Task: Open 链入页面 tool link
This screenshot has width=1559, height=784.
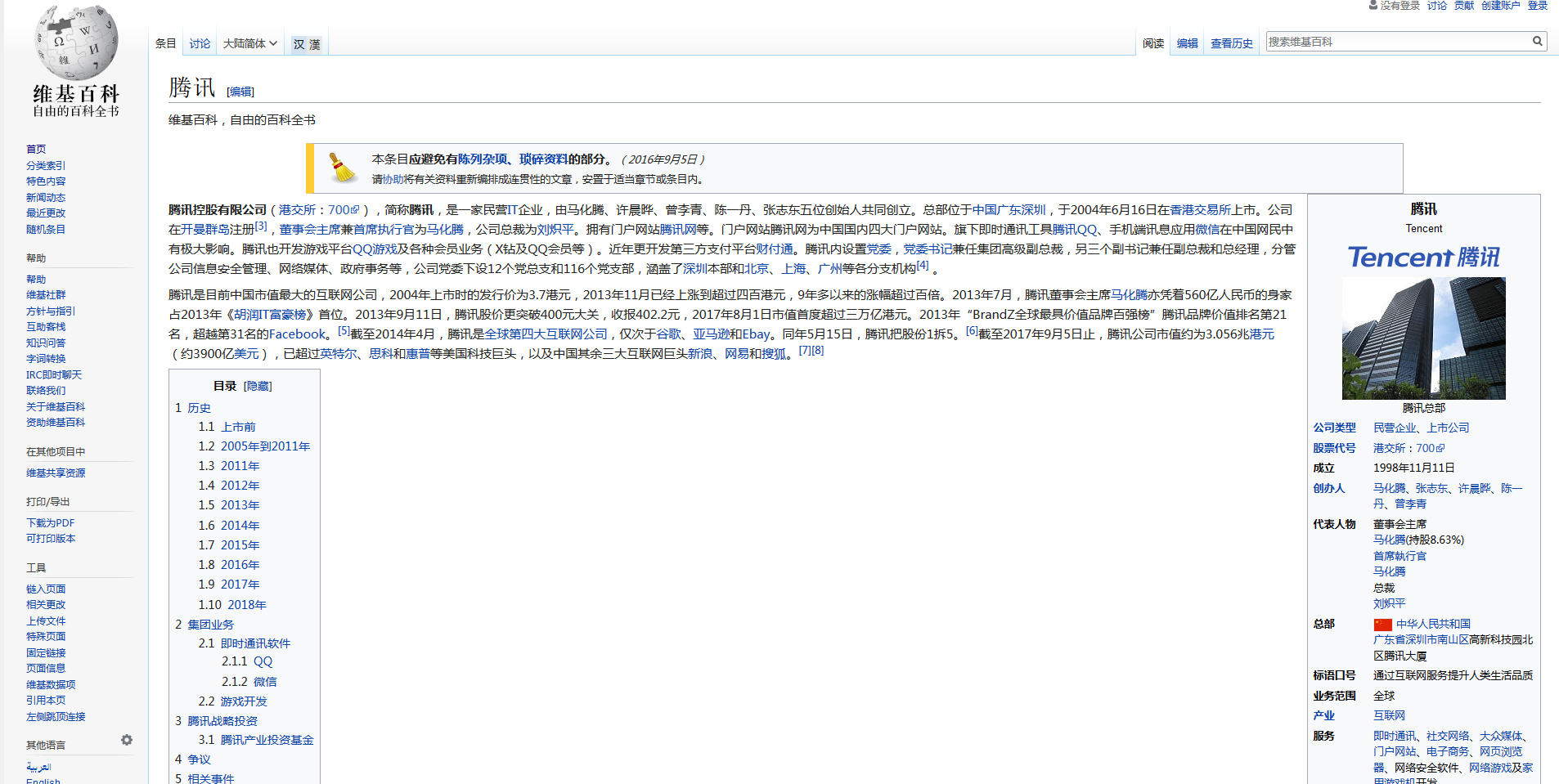Action: click(x=46, y=589)
